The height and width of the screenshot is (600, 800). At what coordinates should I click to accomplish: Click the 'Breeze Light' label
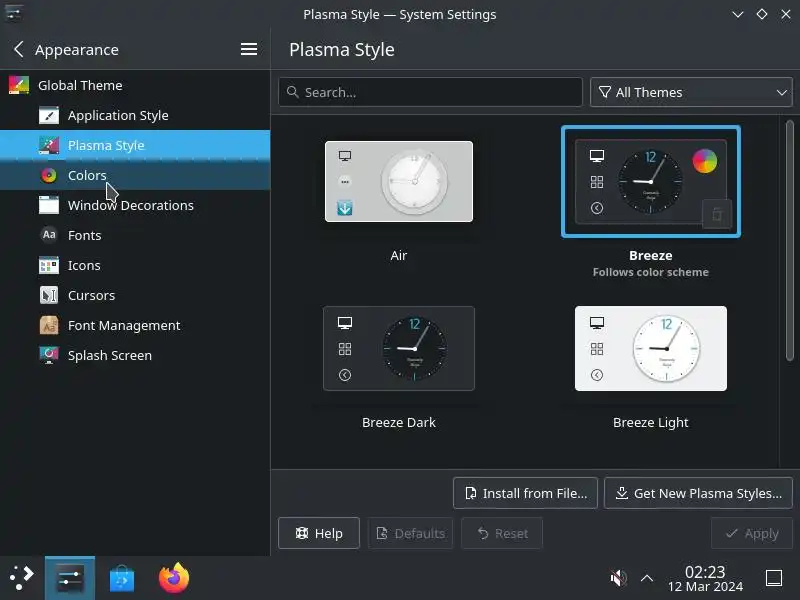(x=651, y=422)
